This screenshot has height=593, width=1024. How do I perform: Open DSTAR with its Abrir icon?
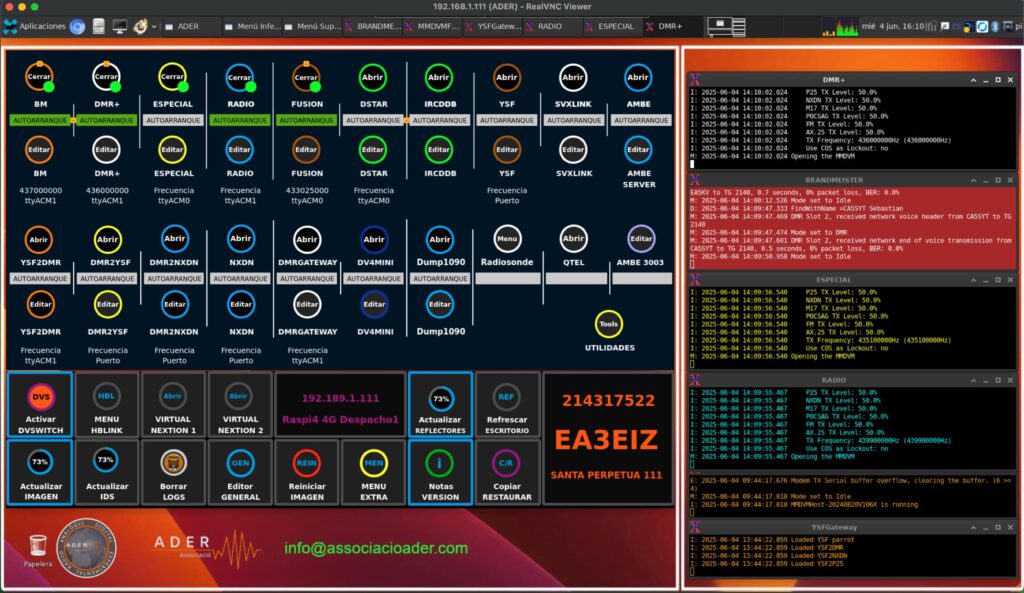point(372,77)
